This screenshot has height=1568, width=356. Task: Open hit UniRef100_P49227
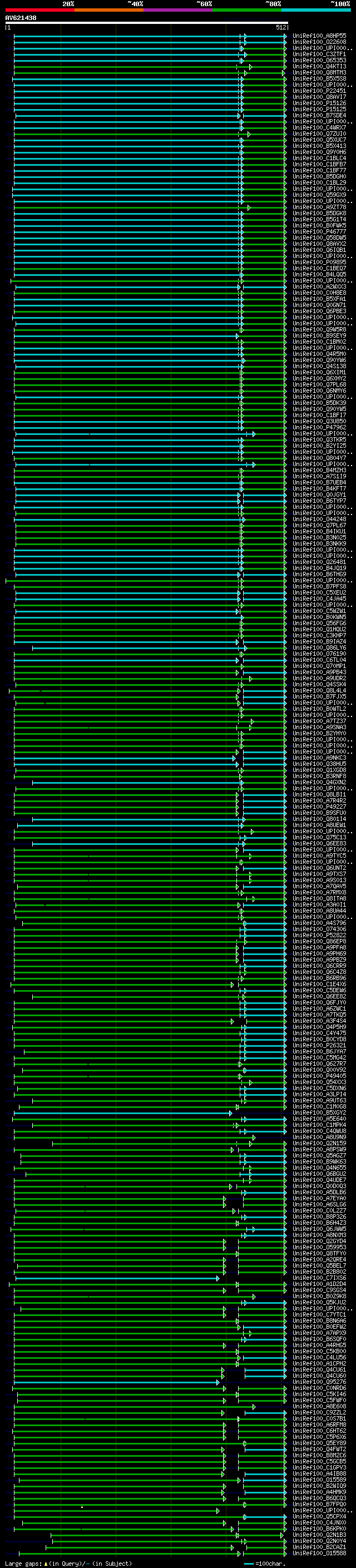pos(319,807)
